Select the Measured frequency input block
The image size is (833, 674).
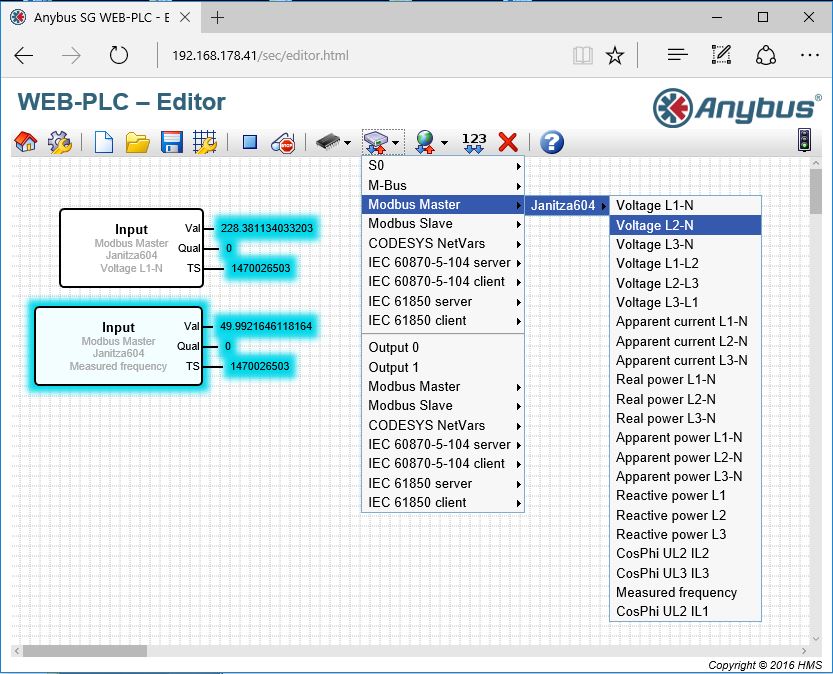point(118,346)
